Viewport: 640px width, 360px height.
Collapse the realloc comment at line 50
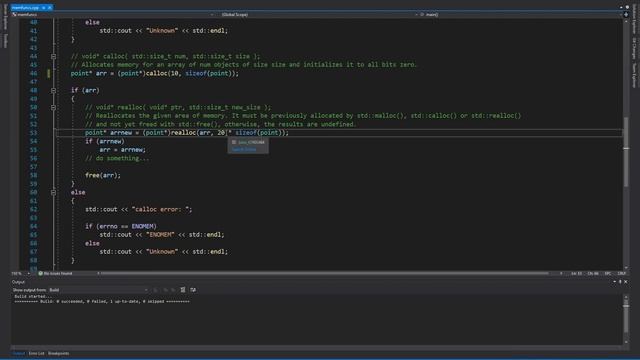tap(53, 107)
